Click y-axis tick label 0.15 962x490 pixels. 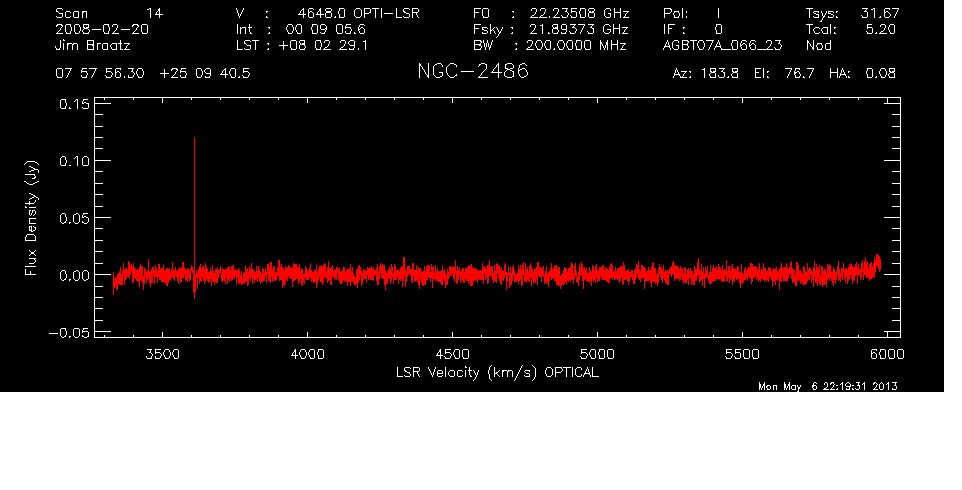pos(74,104)
